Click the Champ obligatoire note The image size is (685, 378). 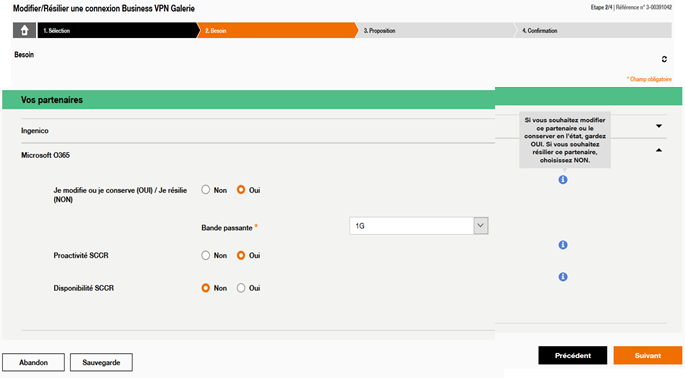(649, 79)
